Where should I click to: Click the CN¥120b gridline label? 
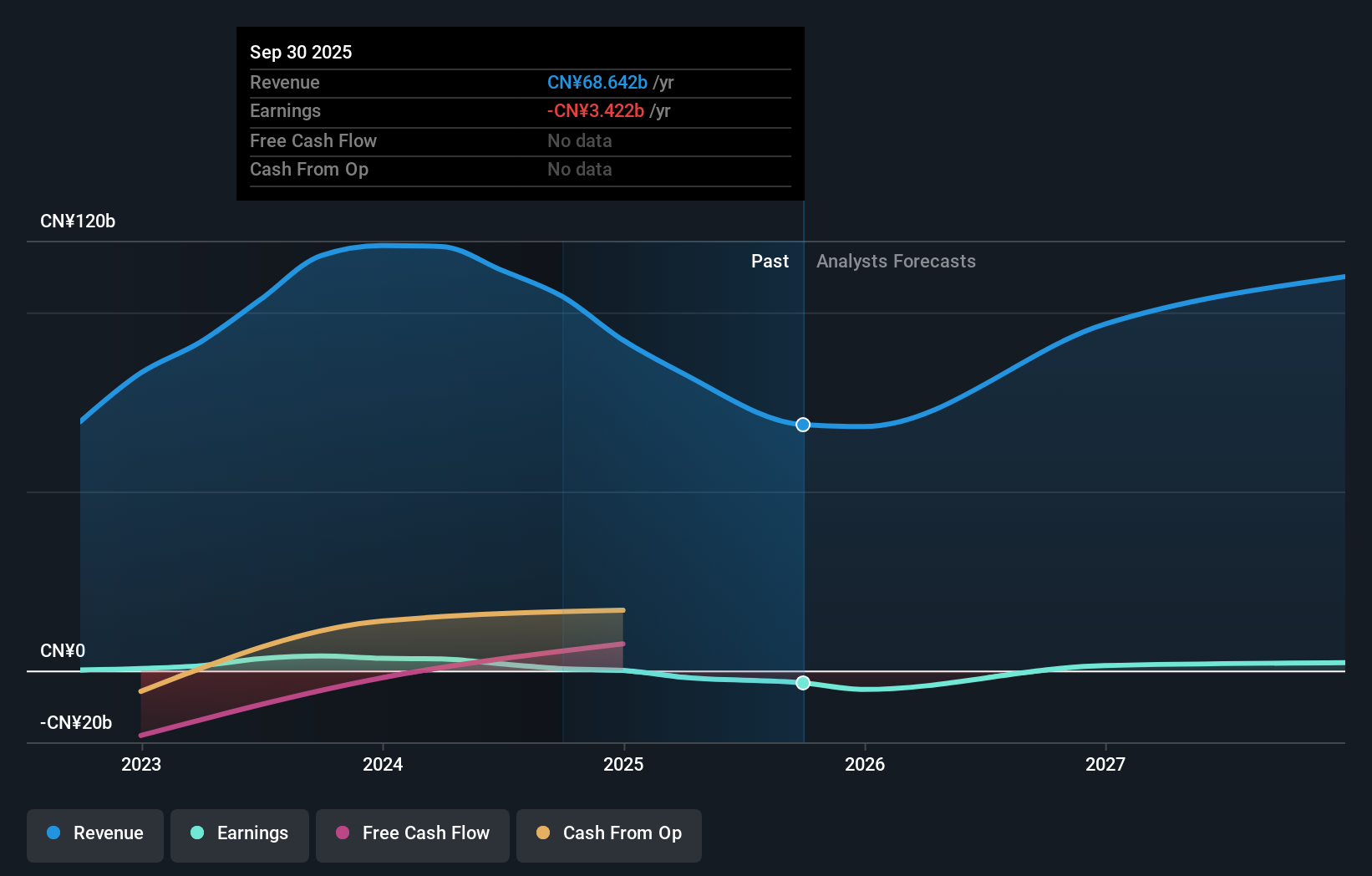coord(78,221)
